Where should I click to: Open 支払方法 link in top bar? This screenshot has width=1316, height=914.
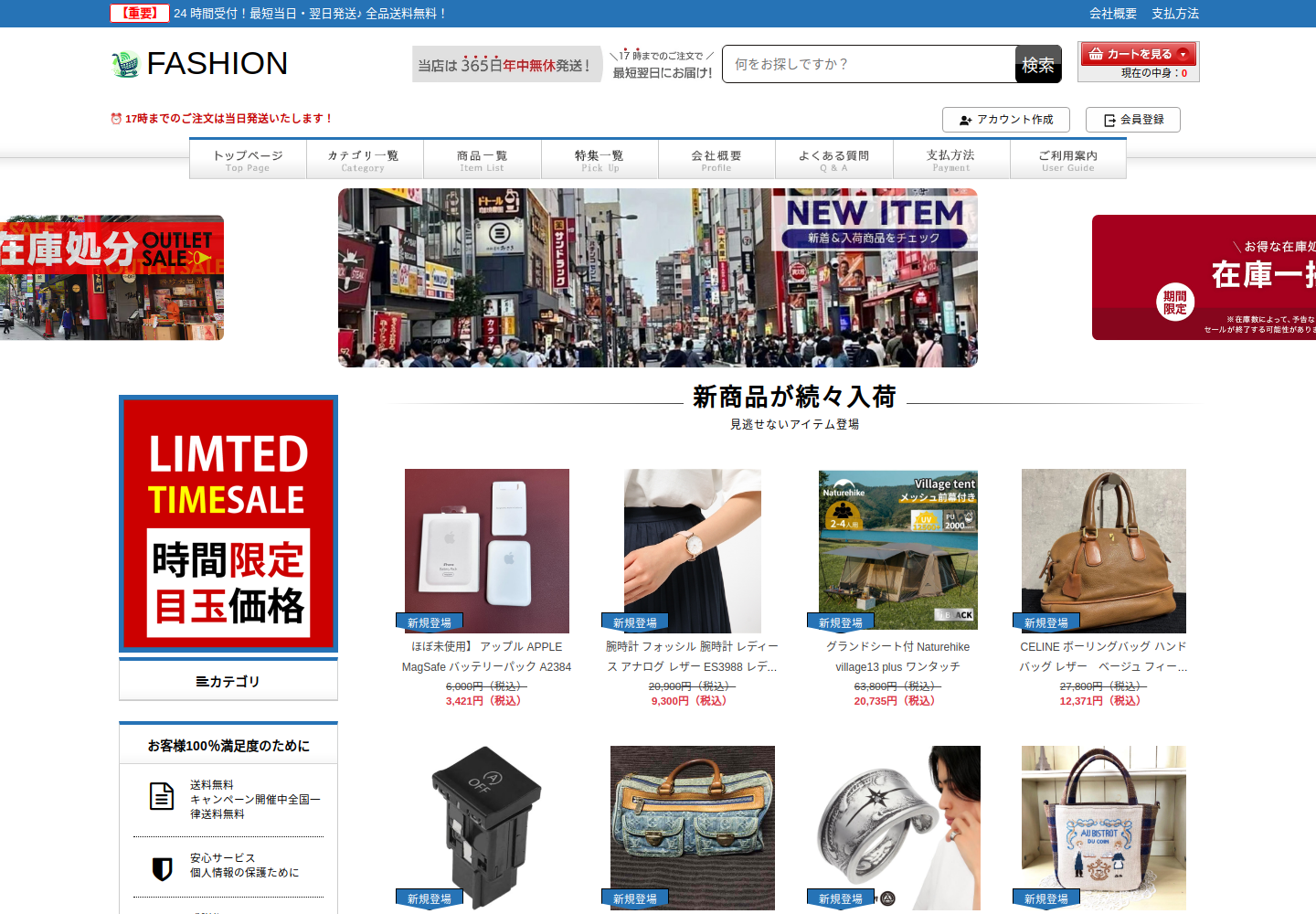pos(1175,14)
